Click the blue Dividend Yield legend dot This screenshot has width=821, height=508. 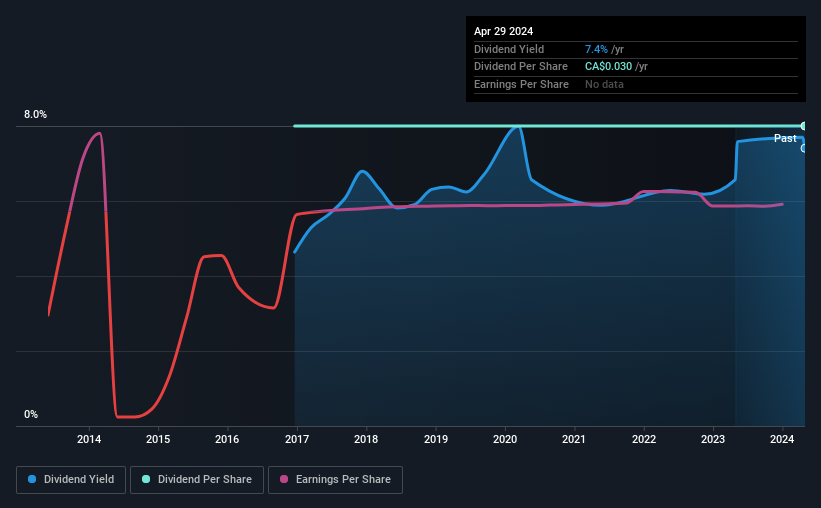pyautogui.click(x=32, y=479)
